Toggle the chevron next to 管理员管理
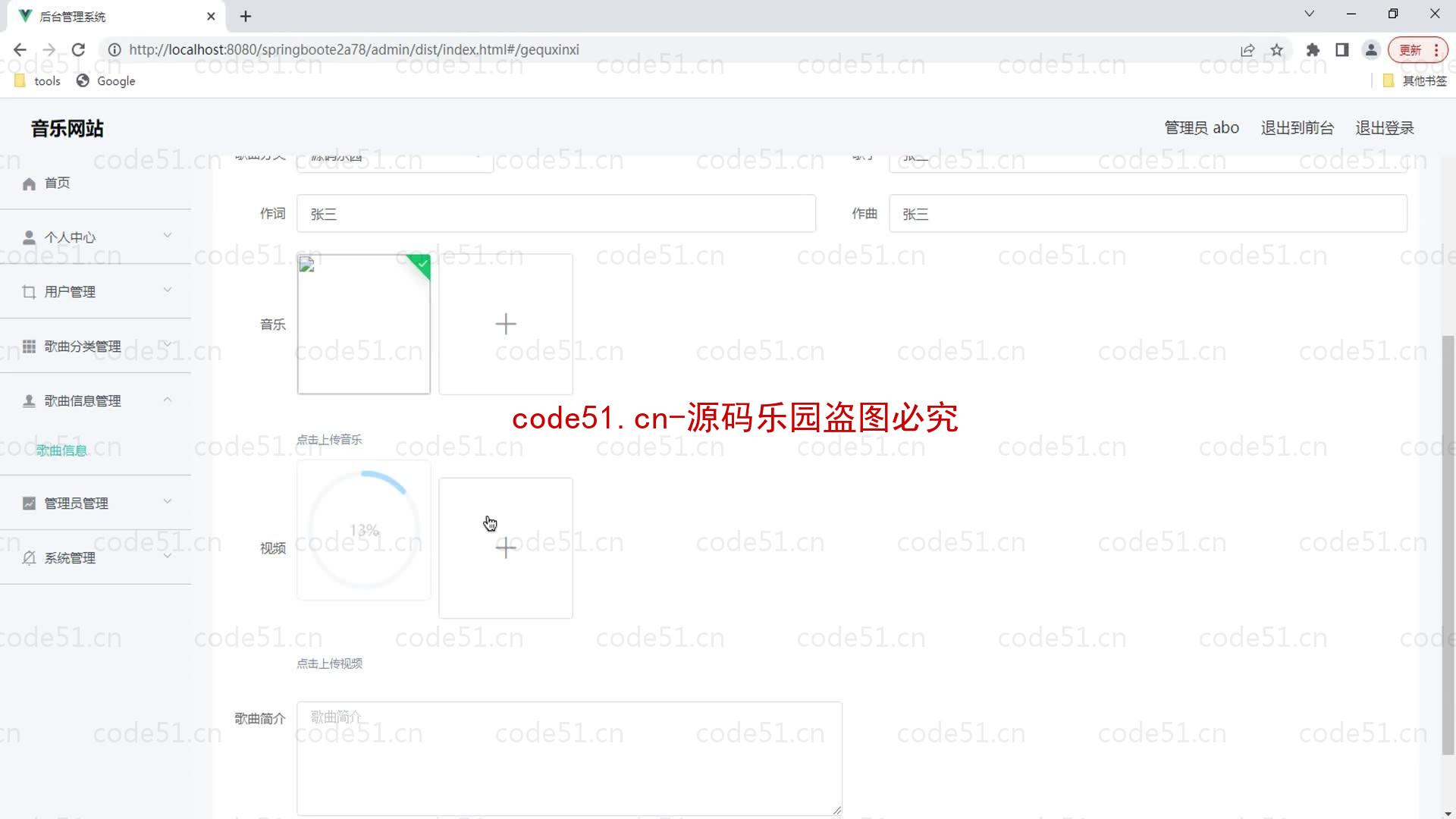 click(168, 502)
